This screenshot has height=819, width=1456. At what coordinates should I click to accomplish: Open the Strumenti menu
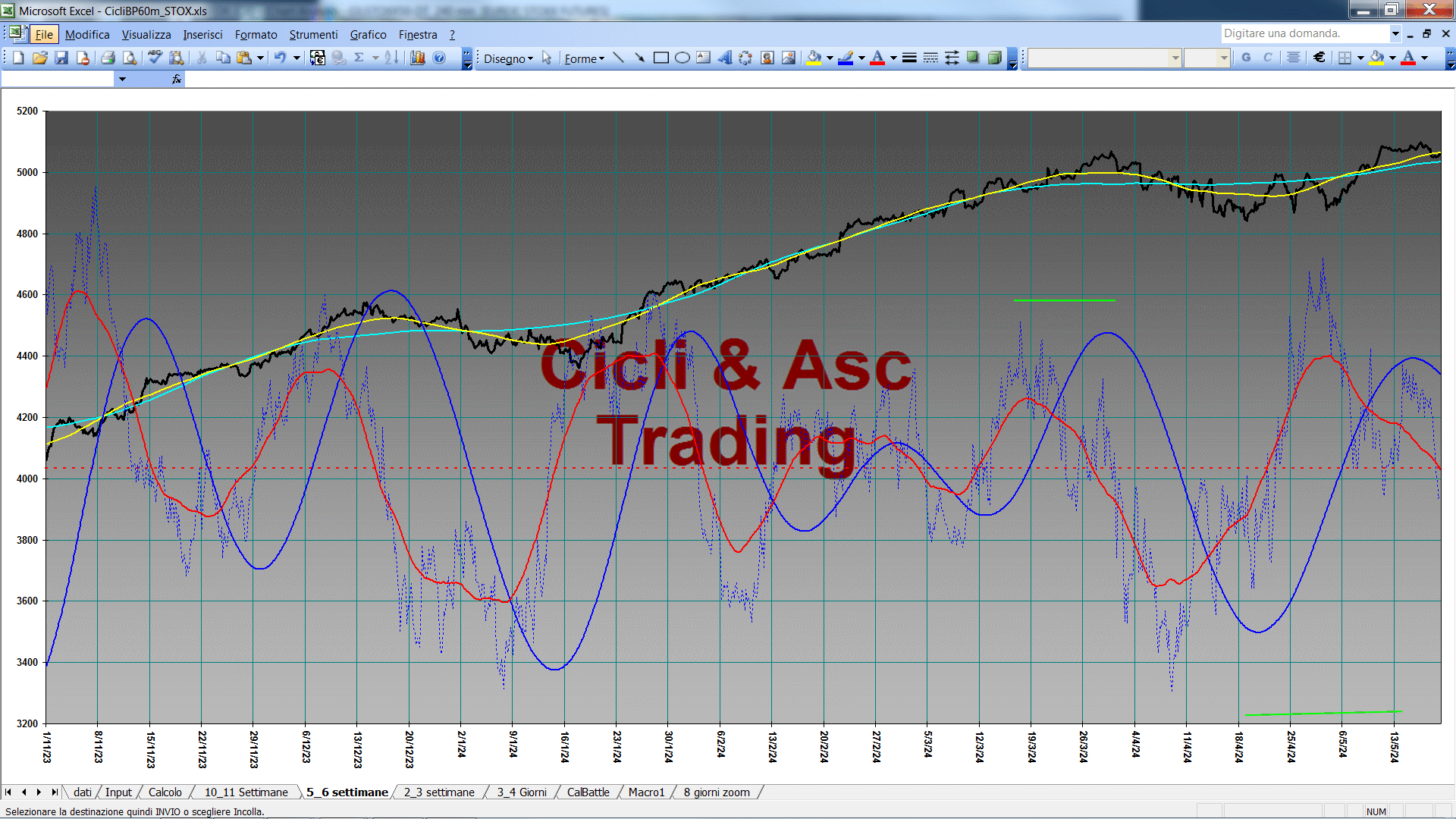pos(313,34)
